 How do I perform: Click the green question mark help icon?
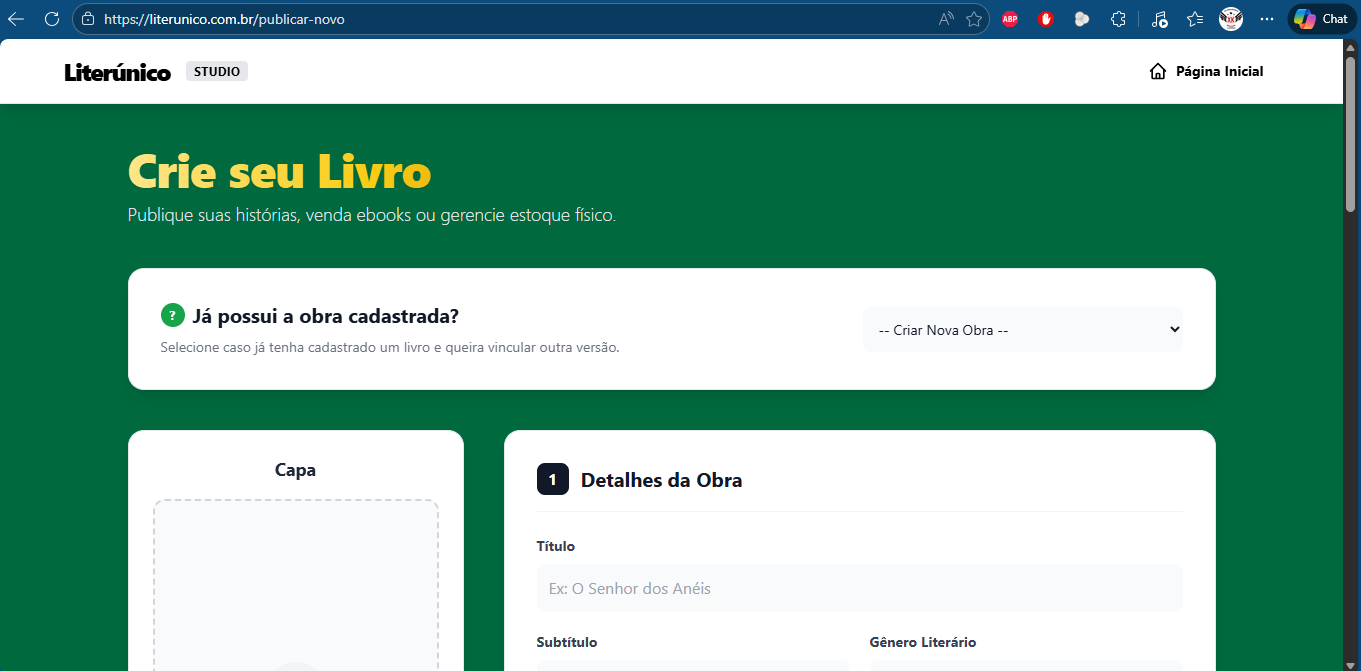tap(173, 316)
